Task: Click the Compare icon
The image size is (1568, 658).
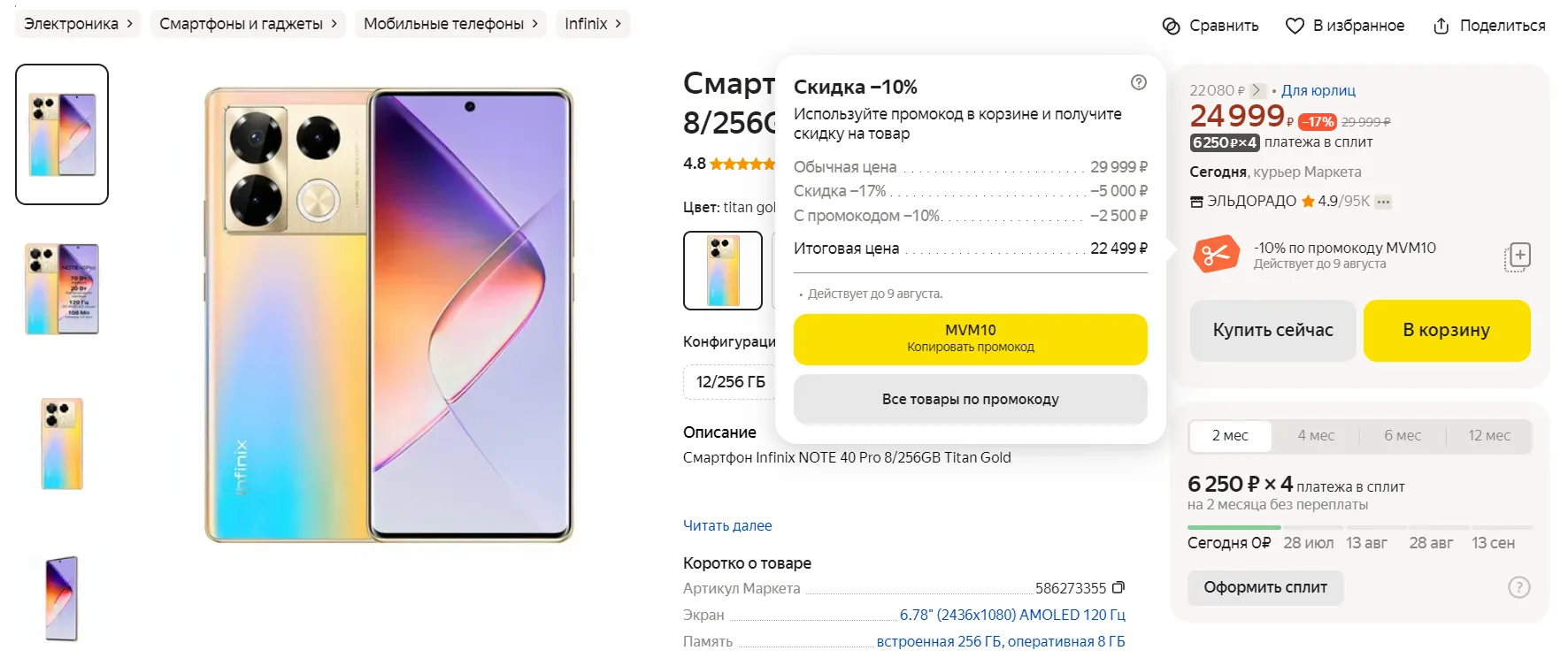Action: [1172, 27]
